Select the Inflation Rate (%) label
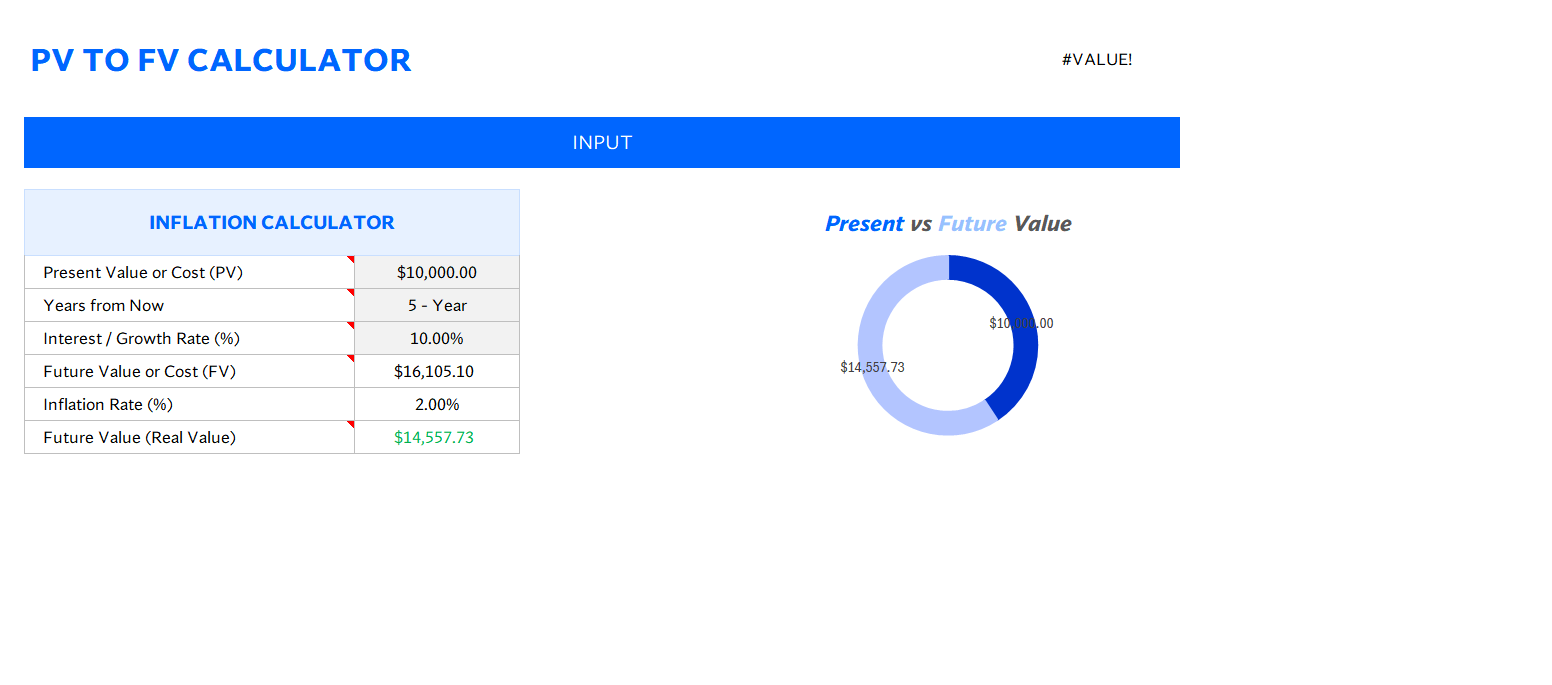This screenshot has width=1552, height=685. (108, 404)
